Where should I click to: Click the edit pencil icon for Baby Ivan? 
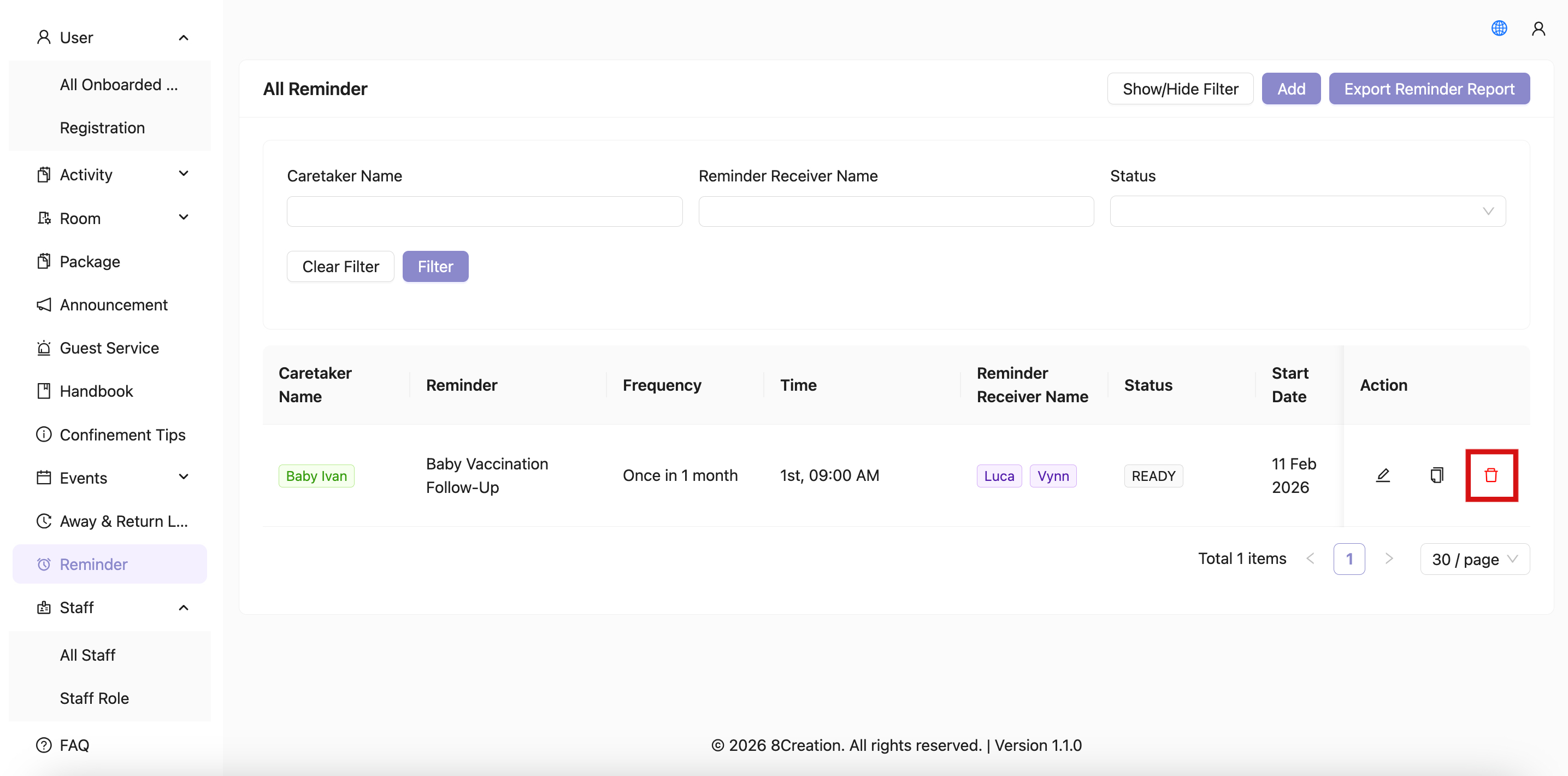tap(1382, 475)
